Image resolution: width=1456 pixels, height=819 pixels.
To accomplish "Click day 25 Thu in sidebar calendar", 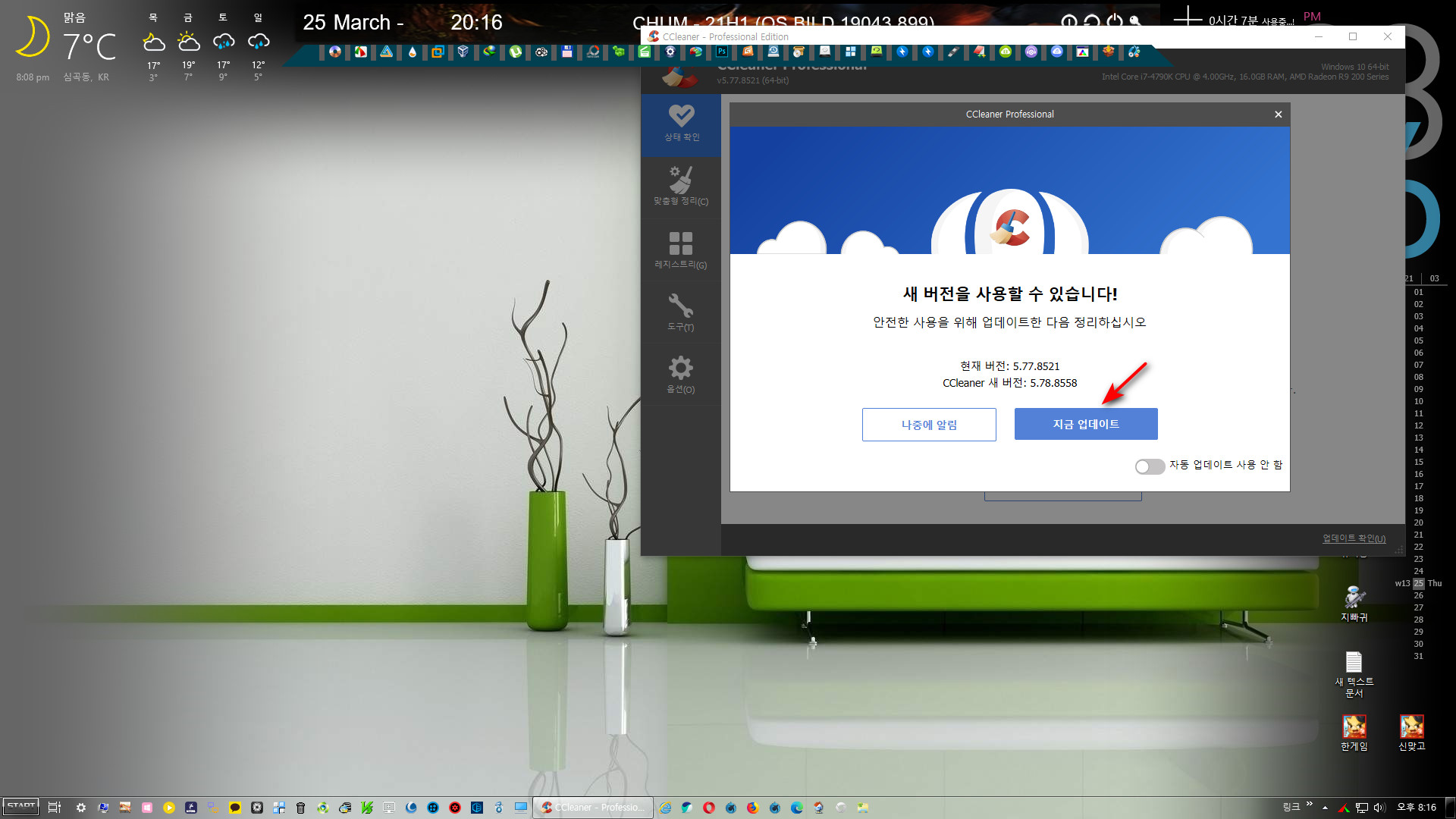I will (x=1419, y=583).
